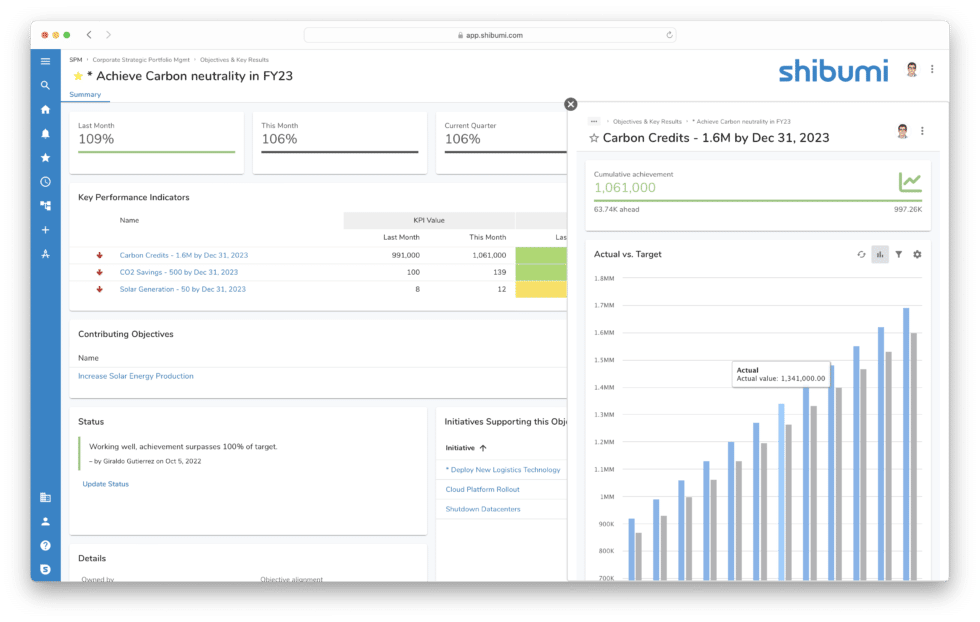
Task: Open the chart filter icon
Action: point(899,254)
